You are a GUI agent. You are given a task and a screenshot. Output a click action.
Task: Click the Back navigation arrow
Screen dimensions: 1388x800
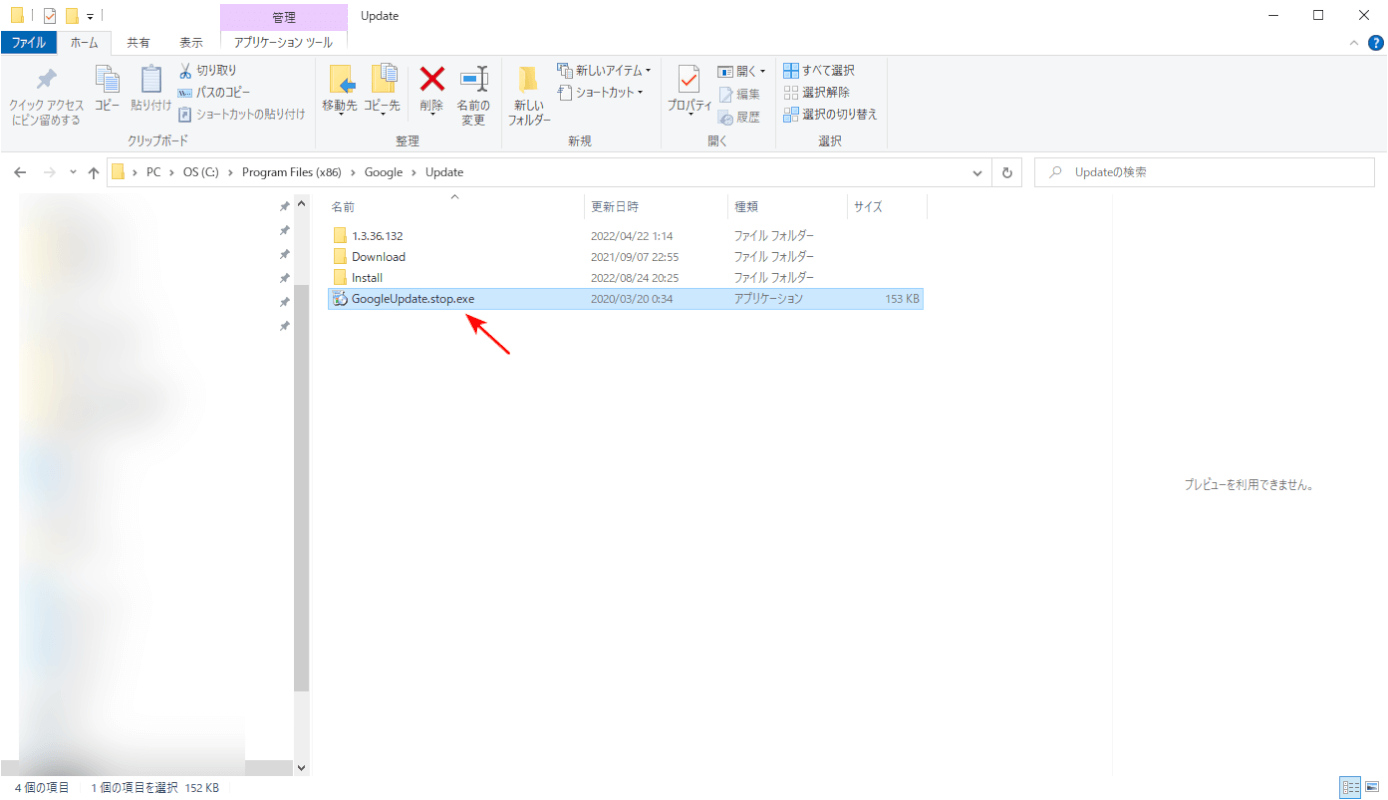pyautogui.click(x=20, y=172)
